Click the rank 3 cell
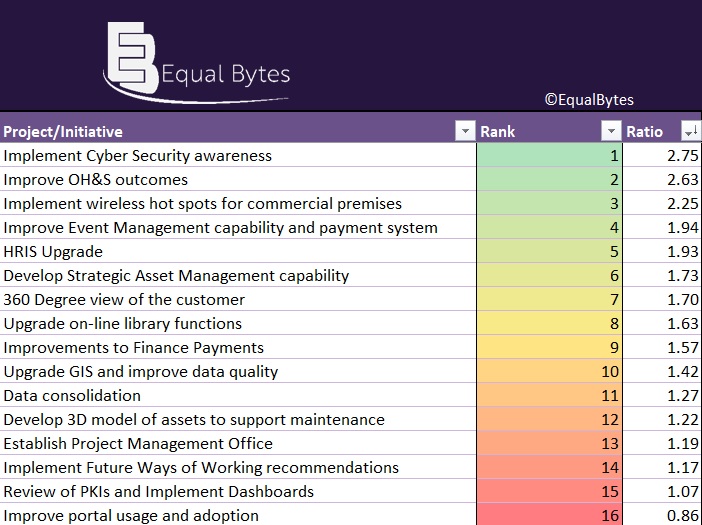This screenshot has height=525, width=702. (549, 203)
